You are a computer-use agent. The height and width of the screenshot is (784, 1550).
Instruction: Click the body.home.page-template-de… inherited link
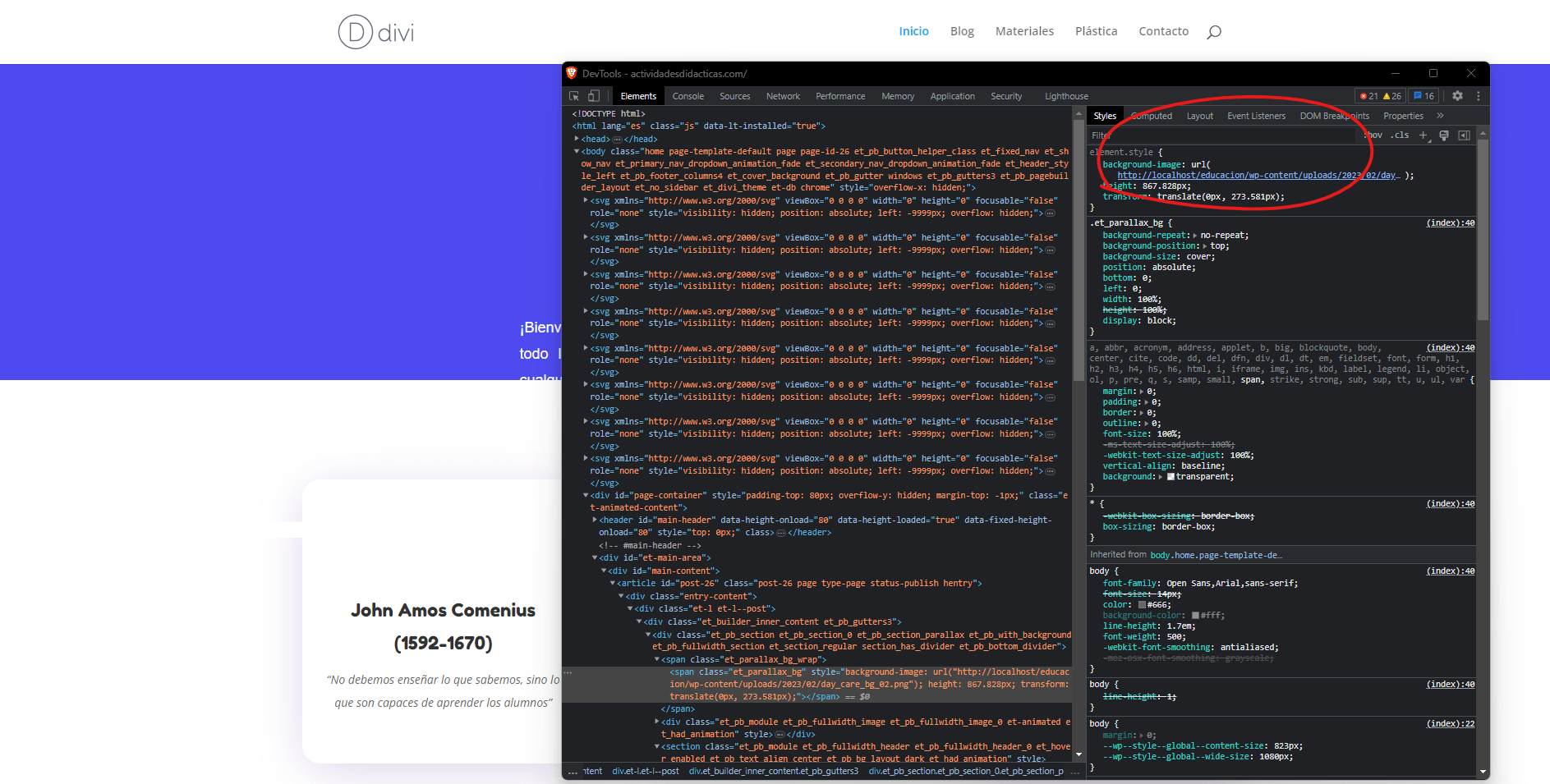1216,556
